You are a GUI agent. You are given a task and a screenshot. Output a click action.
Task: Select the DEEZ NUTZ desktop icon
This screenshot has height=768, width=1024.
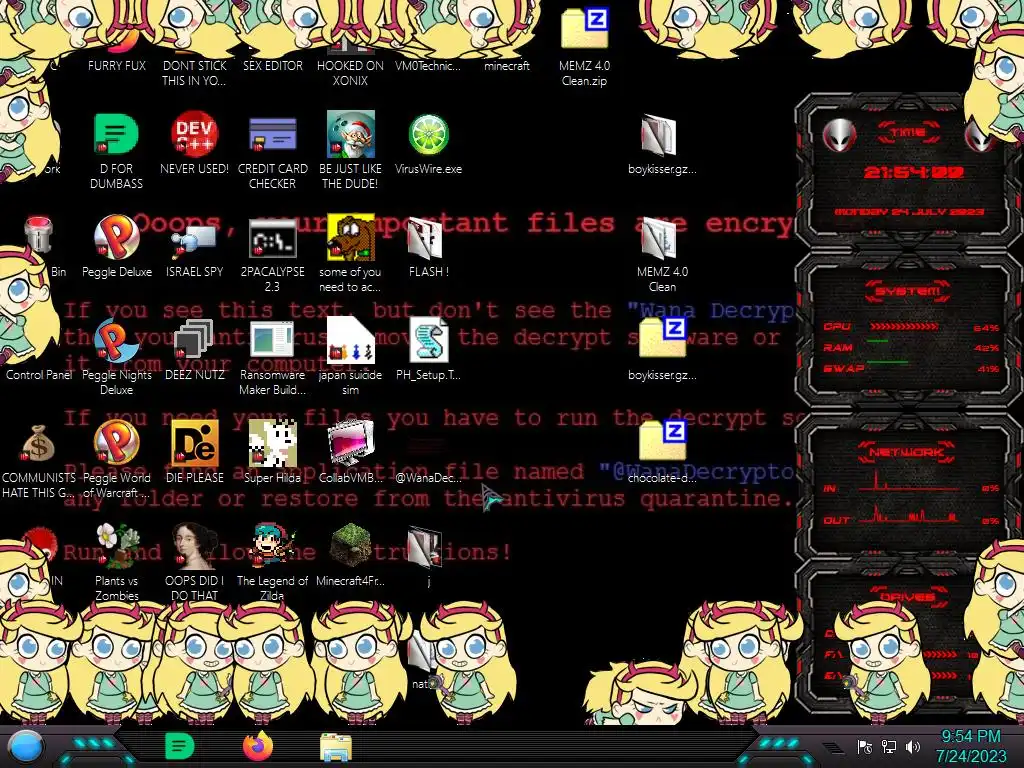pos(195,349)
